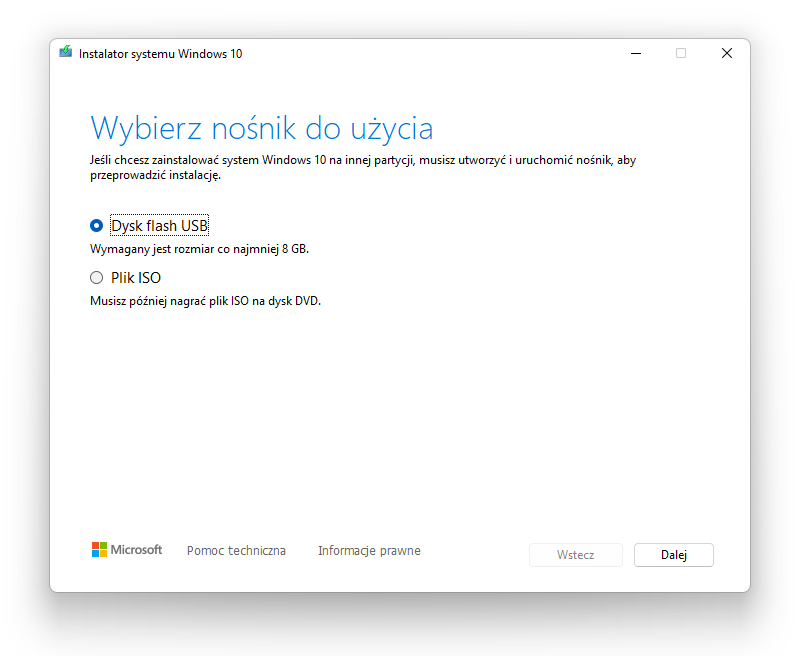Open the Pomoc techniczna link
The height and width of the screenshot is (656, 795).
[236, 551]
